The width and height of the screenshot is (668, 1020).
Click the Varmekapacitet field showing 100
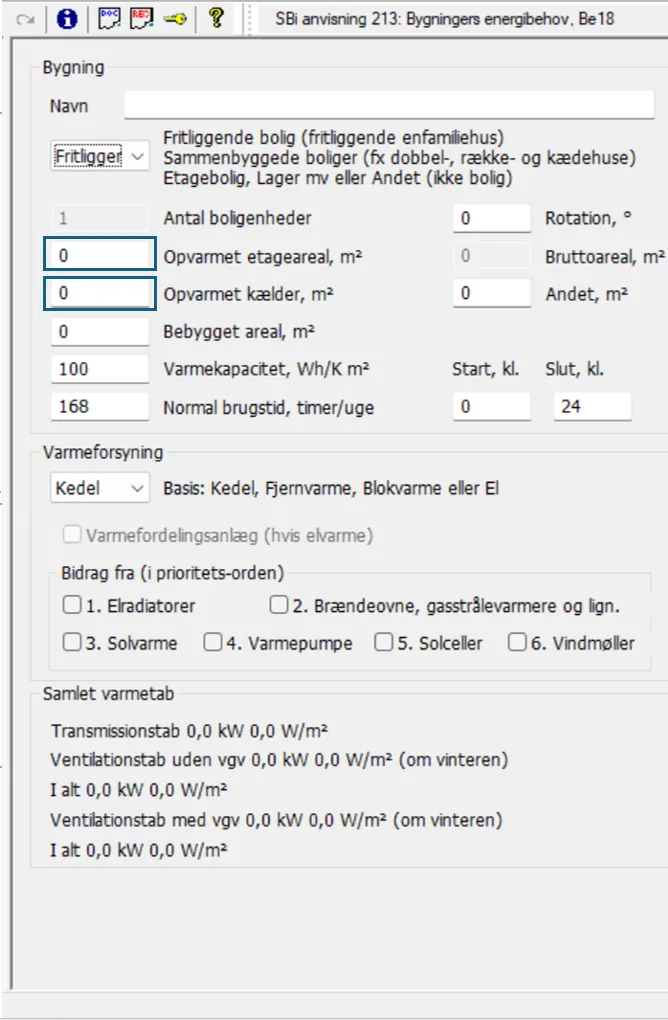tap(100, 369)
